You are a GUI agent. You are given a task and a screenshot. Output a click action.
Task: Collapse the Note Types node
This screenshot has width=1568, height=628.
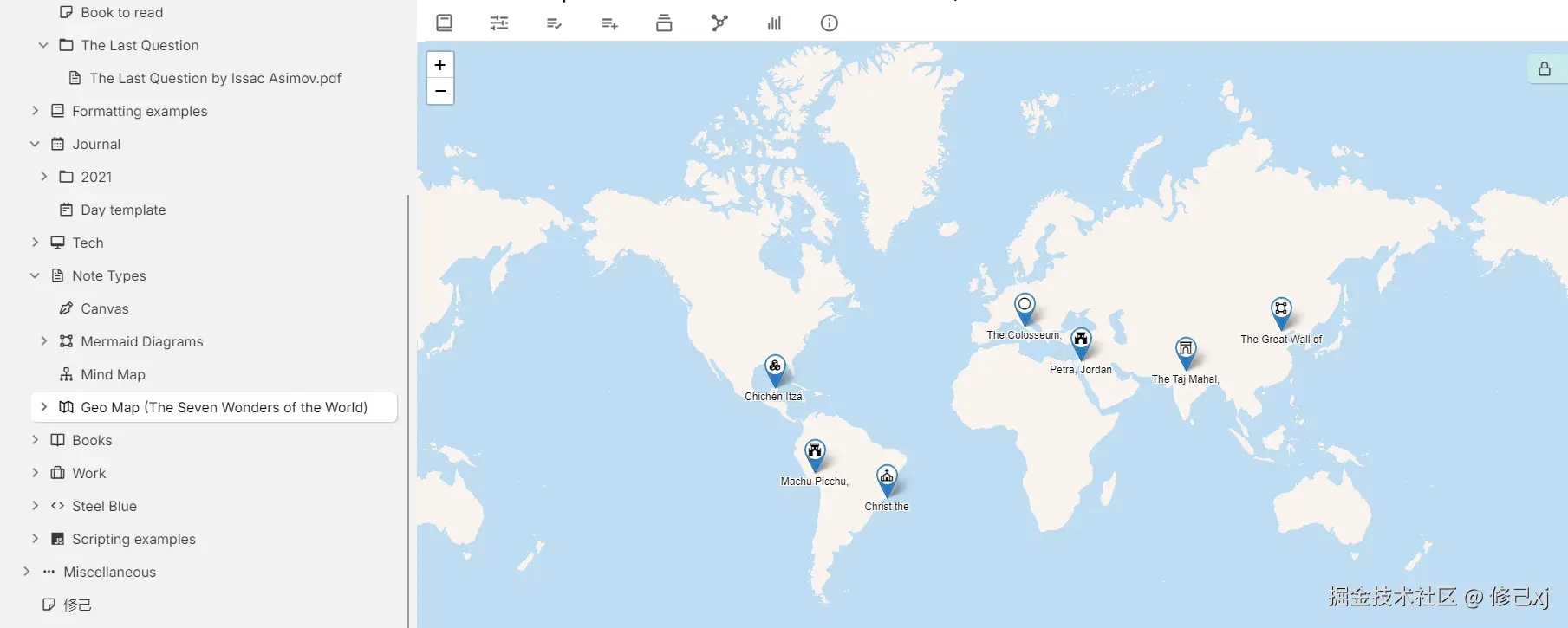coord(35,275)
